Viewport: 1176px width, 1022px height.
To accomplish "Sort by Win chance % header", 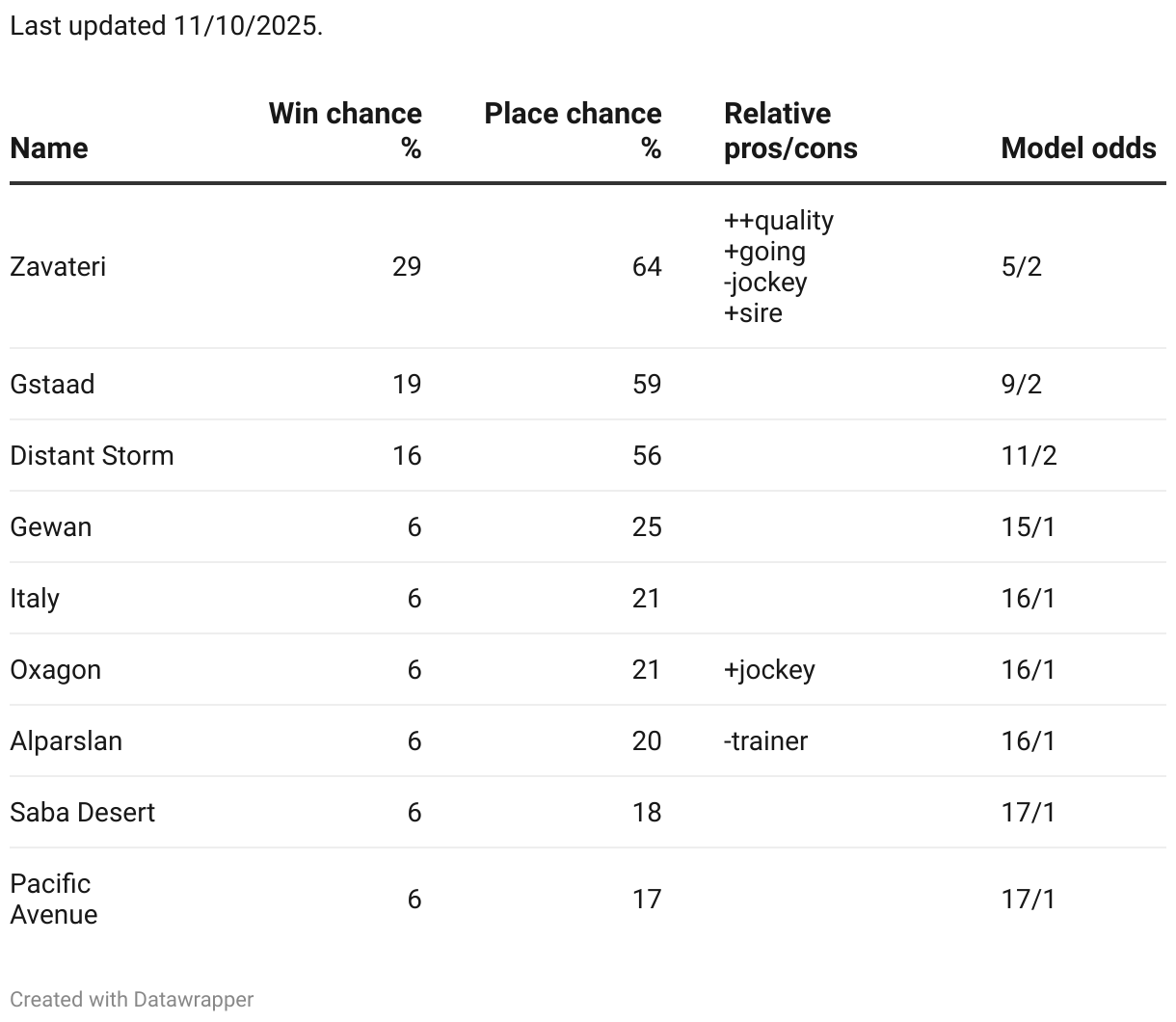I will coord(345,130).
